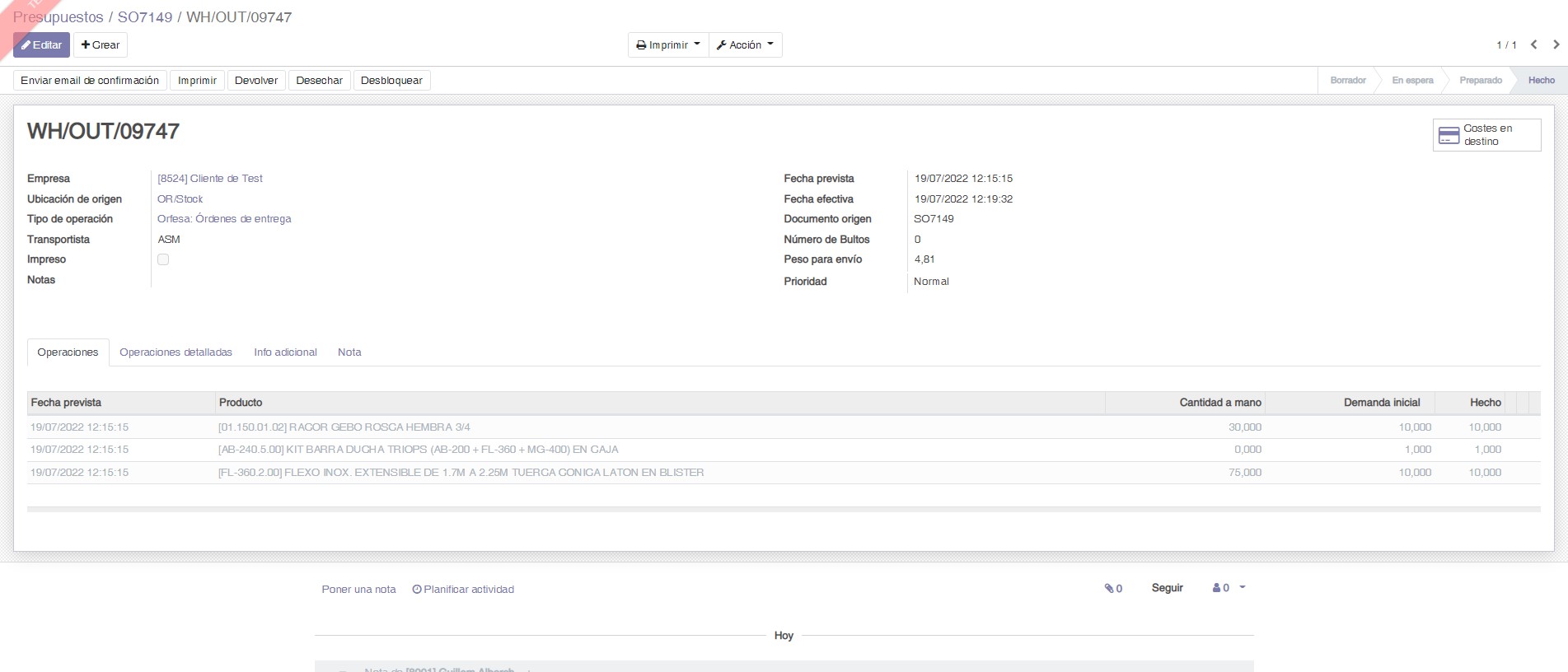The height and width of the screenshot is (672, 1568).
Task: Toggle the Impreso checkbox
Action: pyautogui.click(x=163, y=259)
